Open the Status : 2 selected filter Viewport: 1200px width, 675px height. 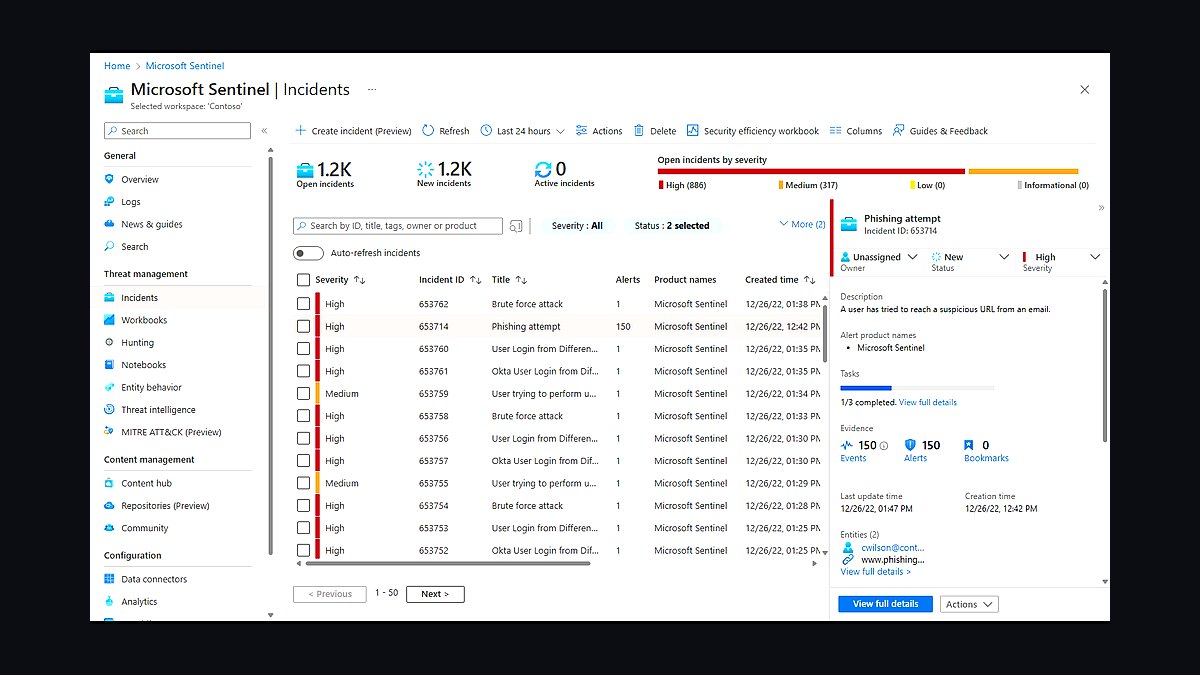tap(672, 226)
